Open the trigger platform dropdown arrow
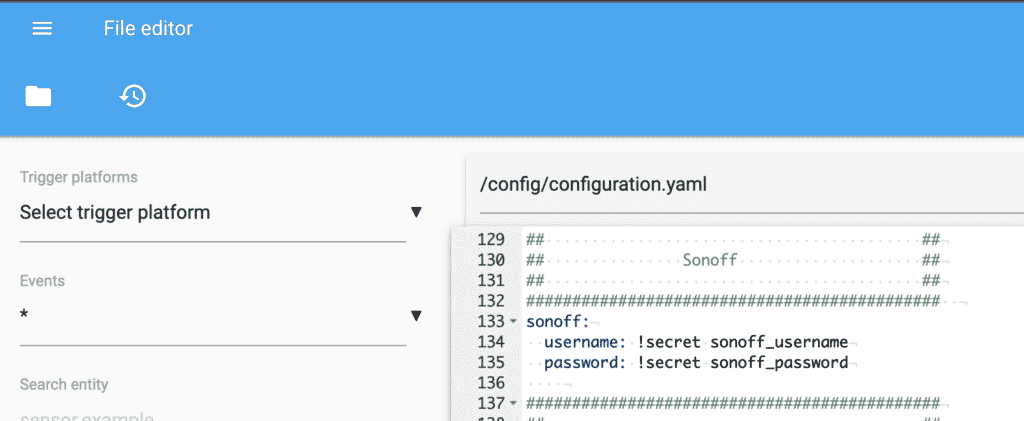 click(x=416, y=213)
